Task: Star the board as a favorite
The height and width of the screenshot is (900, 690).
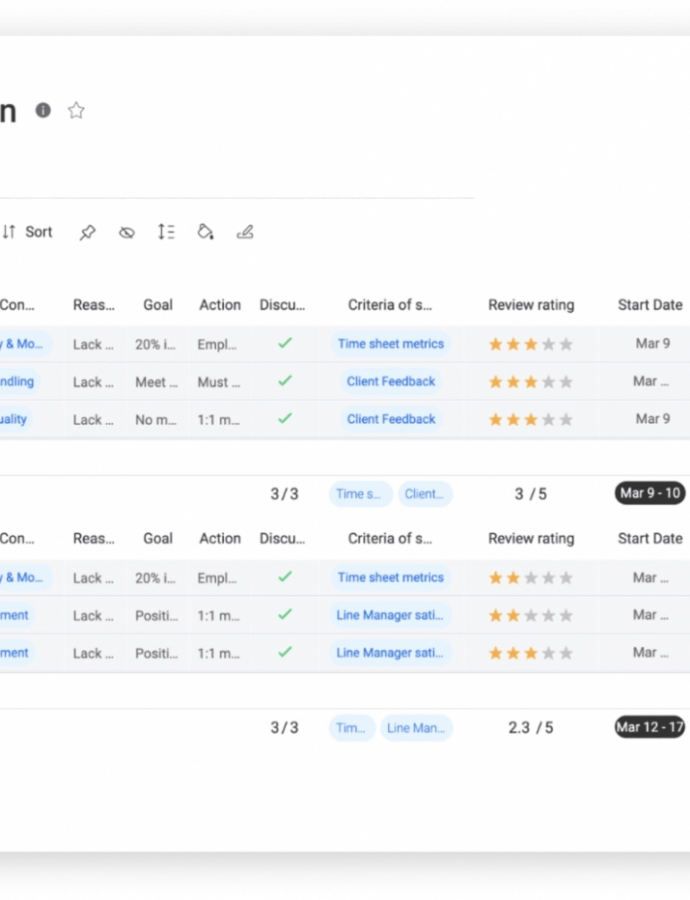Action: coord(76,110)
